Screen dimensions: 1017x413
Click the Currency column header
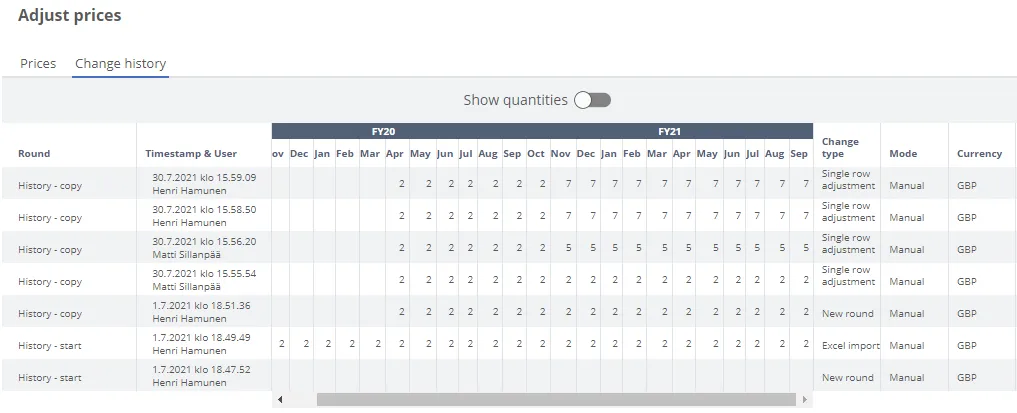(979, 154)
